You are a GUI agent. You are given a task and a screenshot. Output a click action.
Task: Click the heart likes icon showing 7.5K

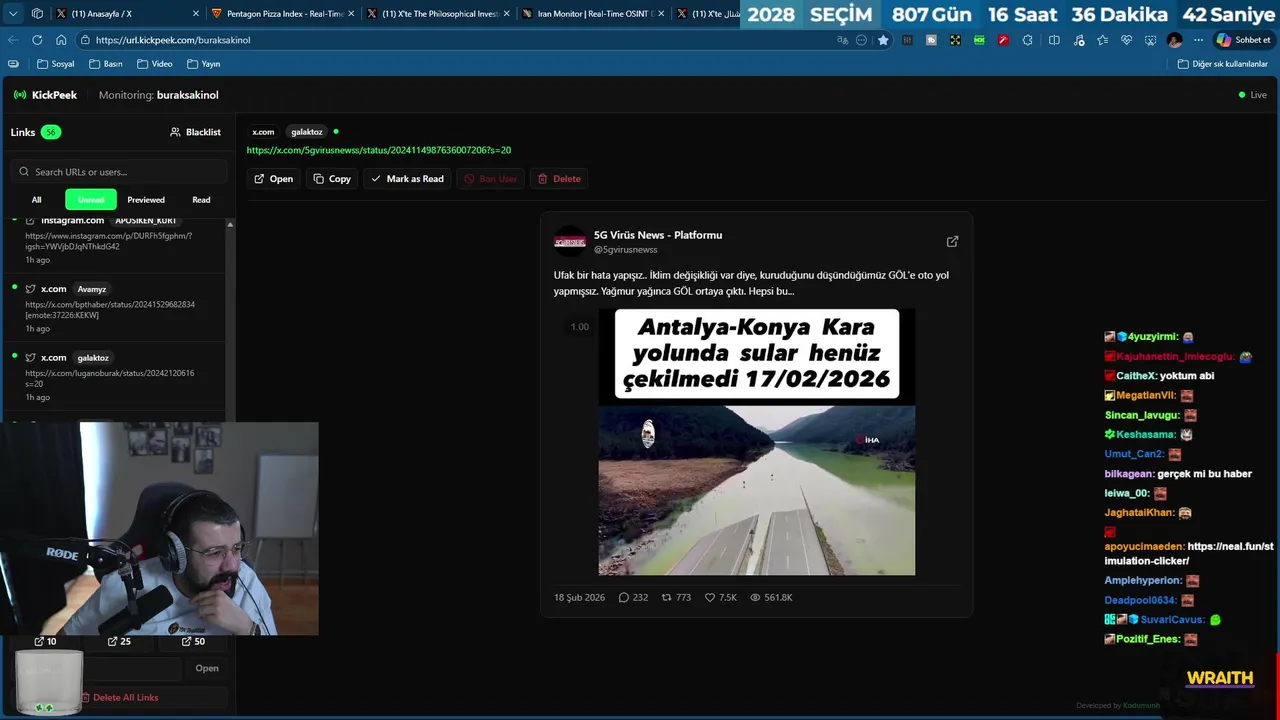coord(710,597)
